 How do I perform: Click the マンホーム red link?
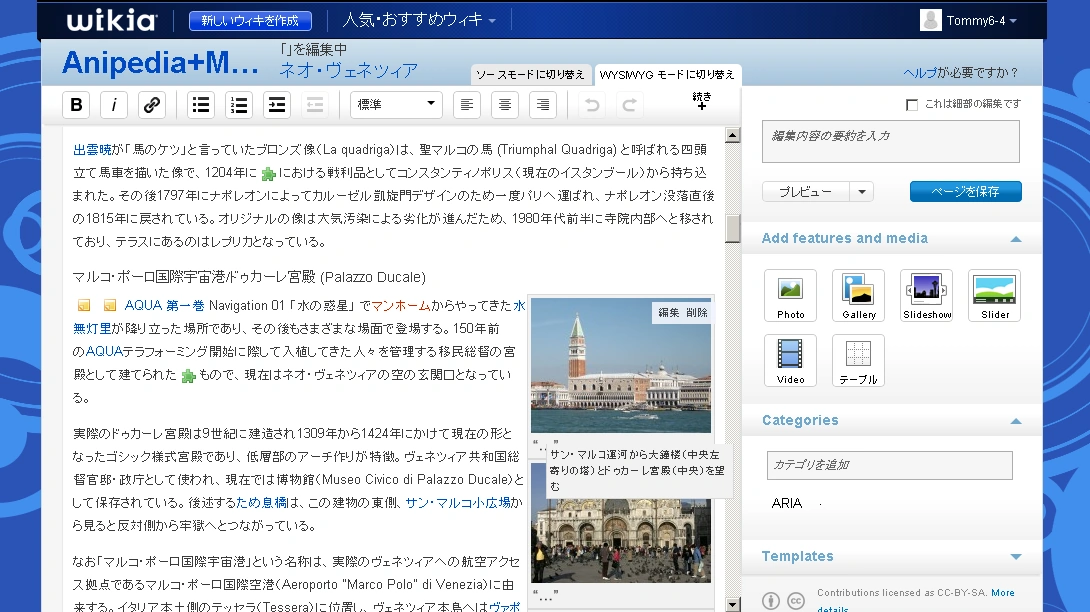(400, 305)
